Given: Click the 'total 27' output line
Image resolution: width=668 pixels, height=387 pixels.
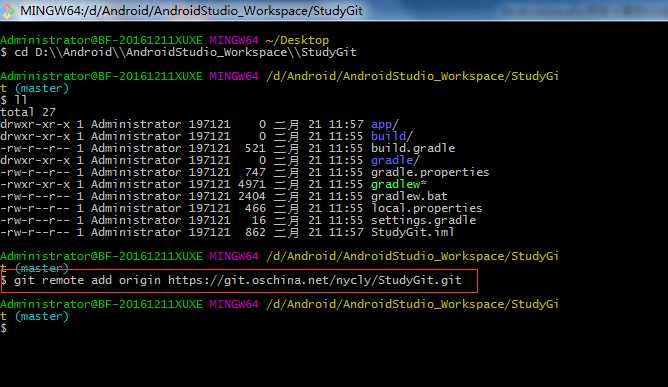Looking at the screenshot, I should [28, 112].
